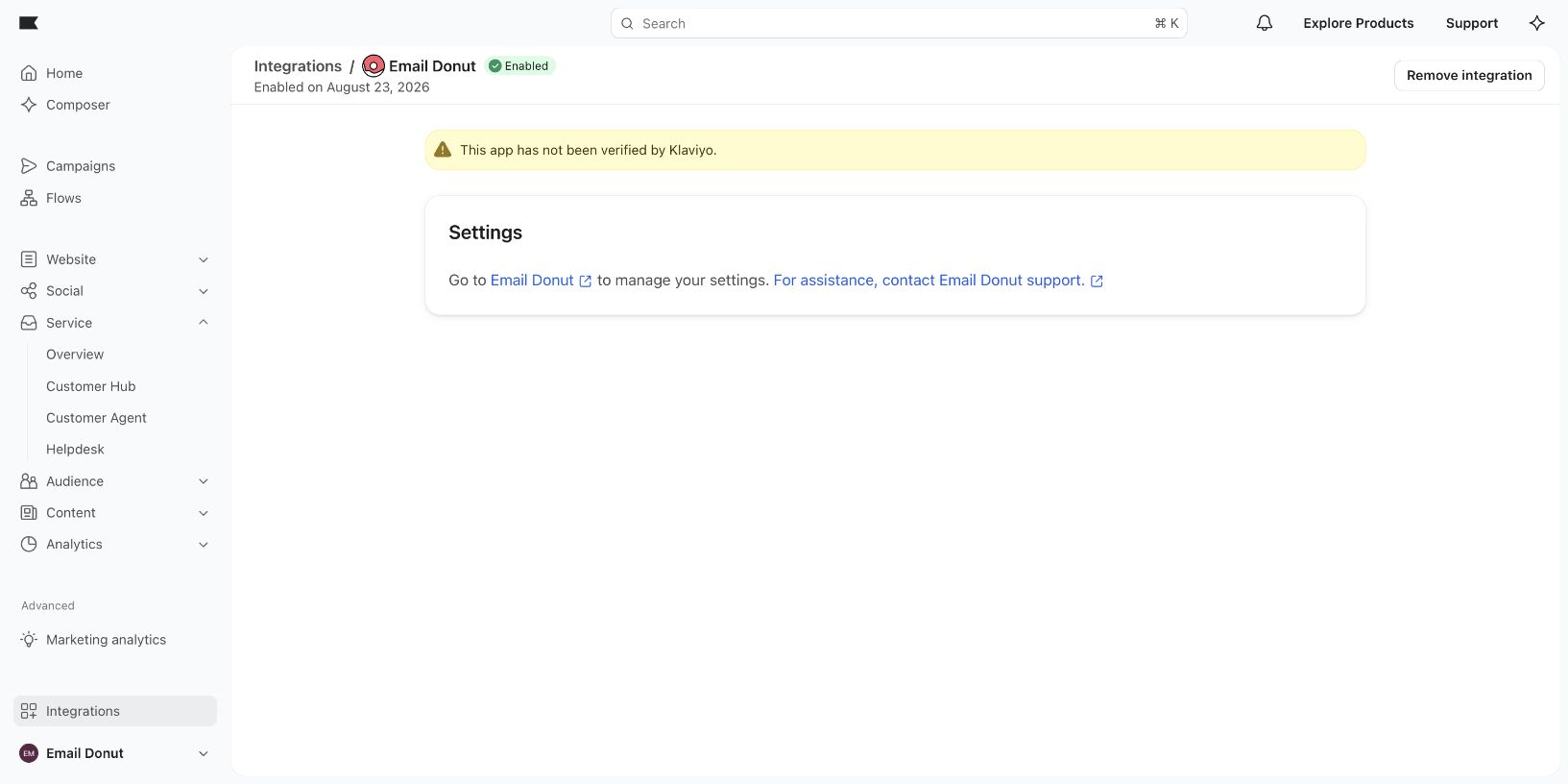Open the AI sparkle icon top right
Viewport: 1568px width, 784px height.
point(1537,23)
